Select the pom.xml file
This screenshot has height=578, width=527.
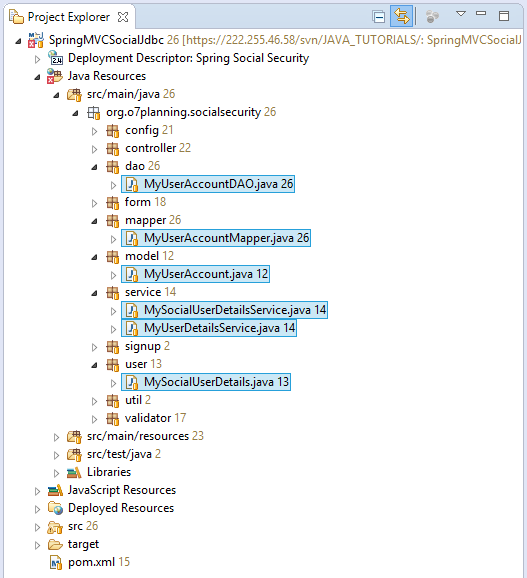click(x=90, y=562)
